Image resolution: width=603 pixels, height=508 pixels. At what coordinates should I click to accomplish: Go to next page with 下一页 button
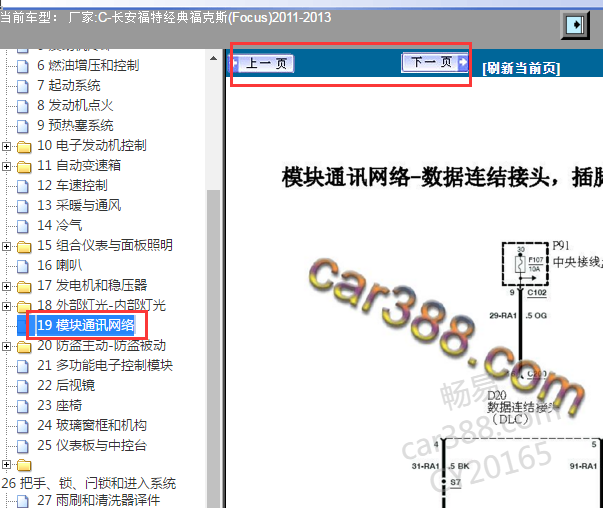pos(435,62)
